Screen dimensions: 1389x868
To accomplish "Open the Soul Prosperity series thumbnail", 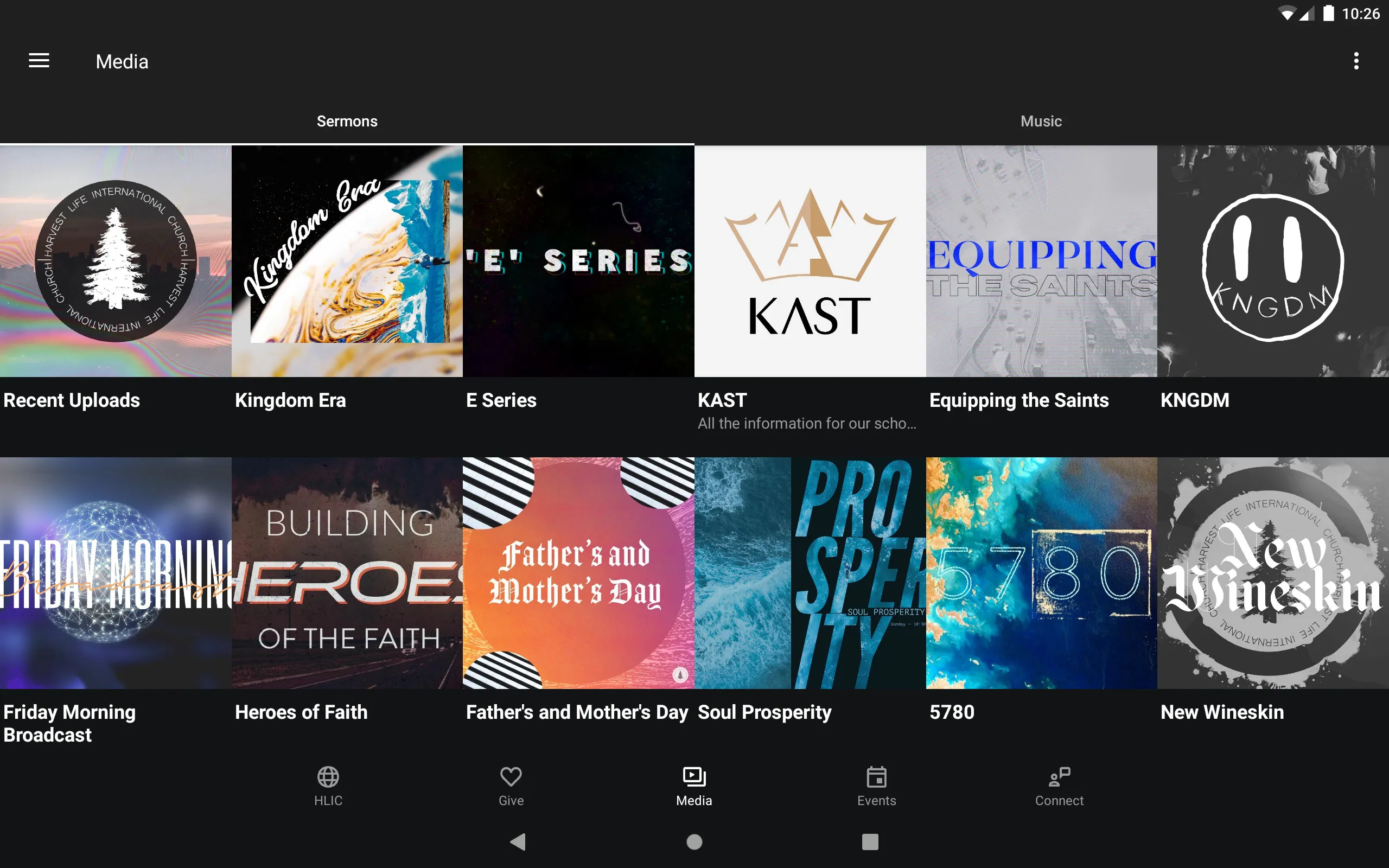I will point(810,573).
